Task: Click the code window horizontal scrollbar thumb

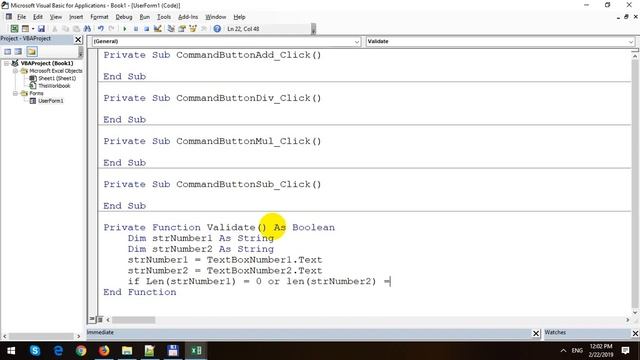Action: click(133, 320)
